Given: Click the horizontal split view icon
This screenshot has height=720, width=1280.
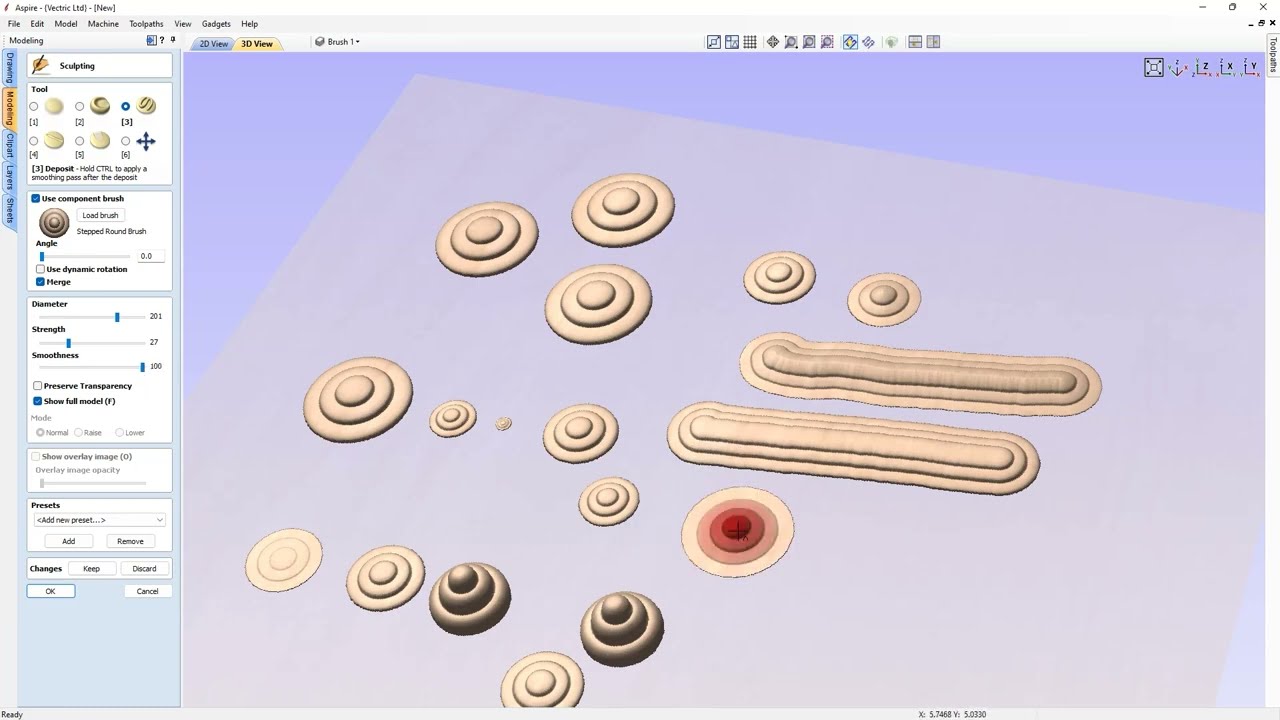Looking at the screenshot, I should (915, 42).
